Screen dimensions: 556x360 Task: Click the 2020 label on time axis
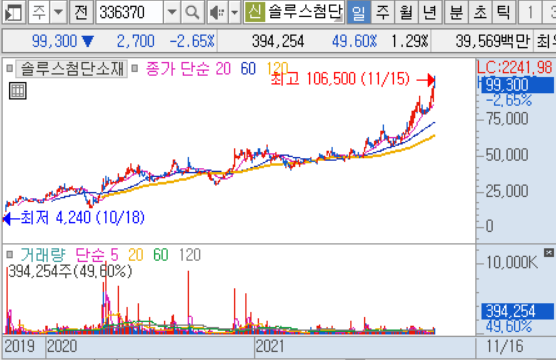[x=62, y=346]
